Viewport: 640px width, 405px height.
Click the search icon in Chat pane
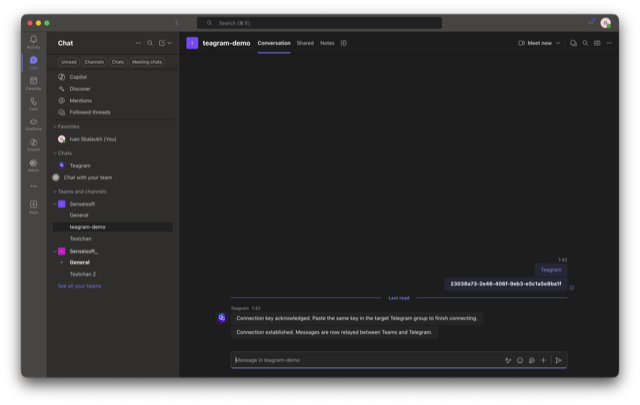click(x=150, y=43)
